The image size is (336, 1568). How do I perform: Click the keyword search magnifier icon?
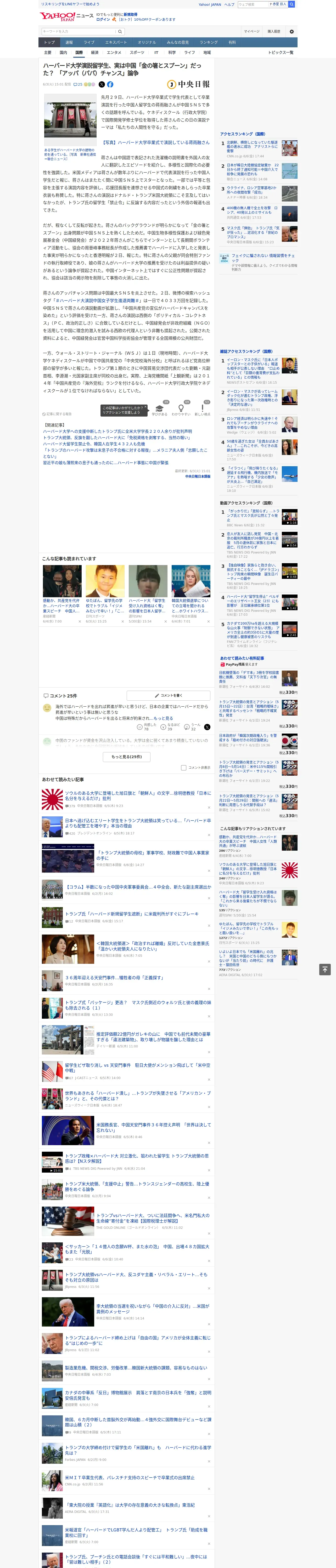pyautogui.click(x=120, y=32)
